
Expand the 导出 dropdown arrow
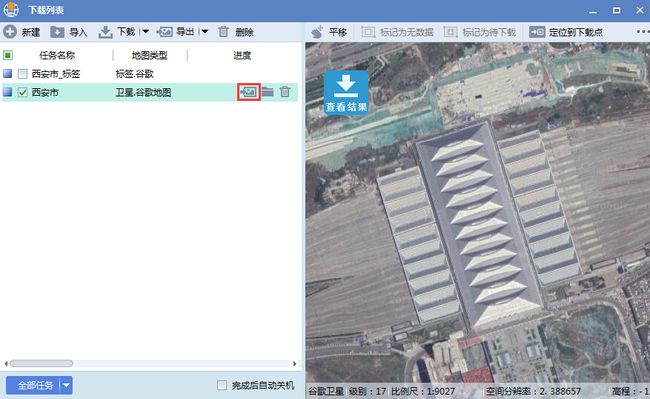(x=204, y=31)
